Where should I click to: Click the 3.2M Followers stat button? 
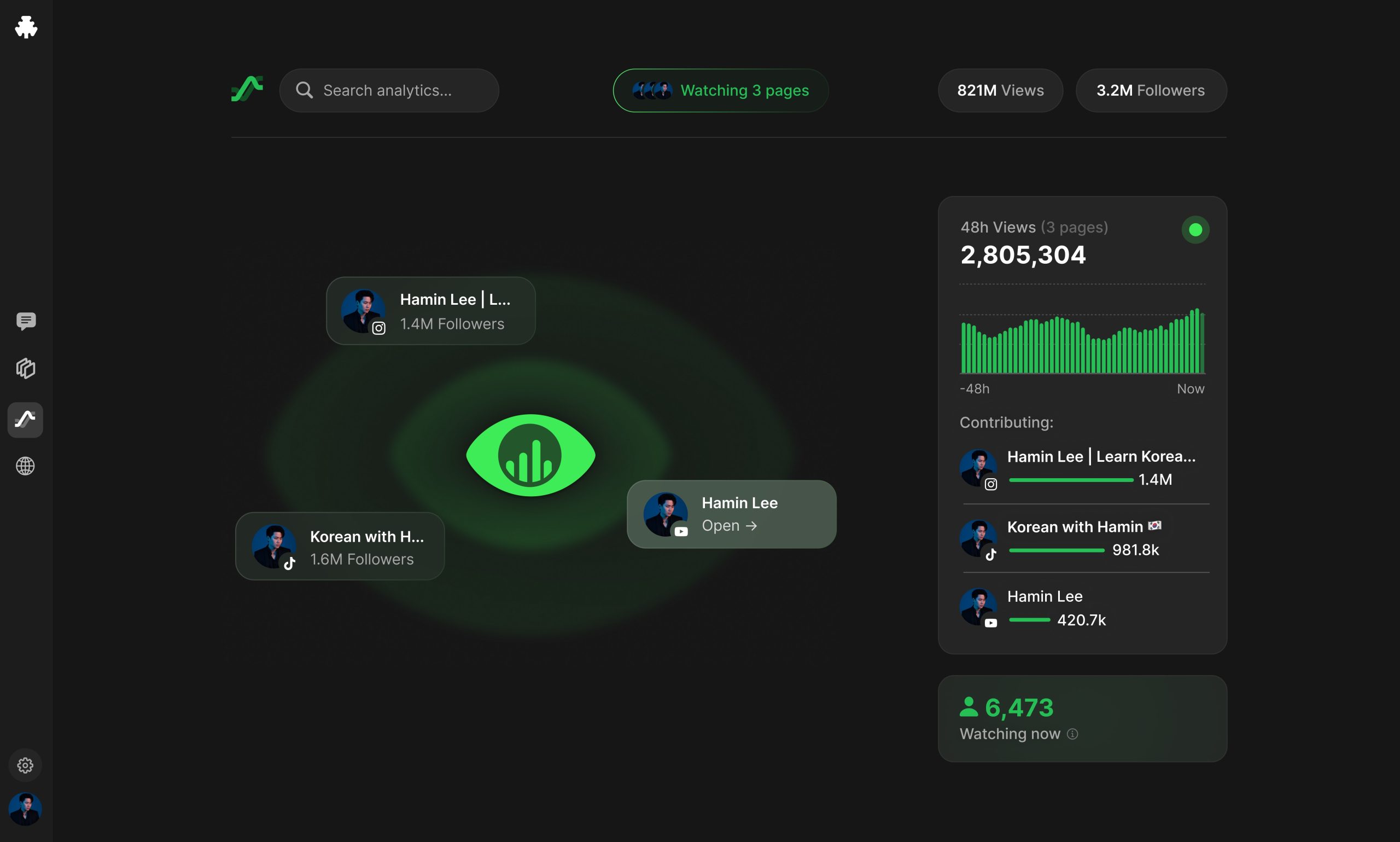1151,90
